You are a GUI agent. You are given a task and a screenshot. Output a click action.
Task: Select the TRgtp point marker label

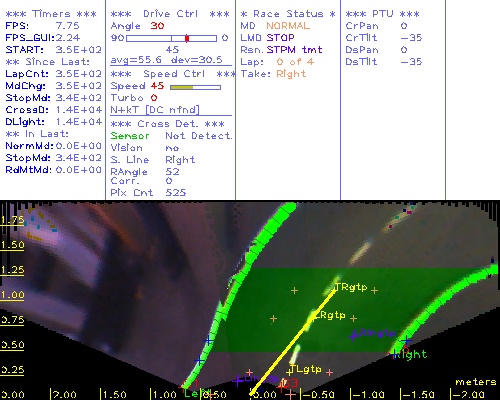(351, 287)
